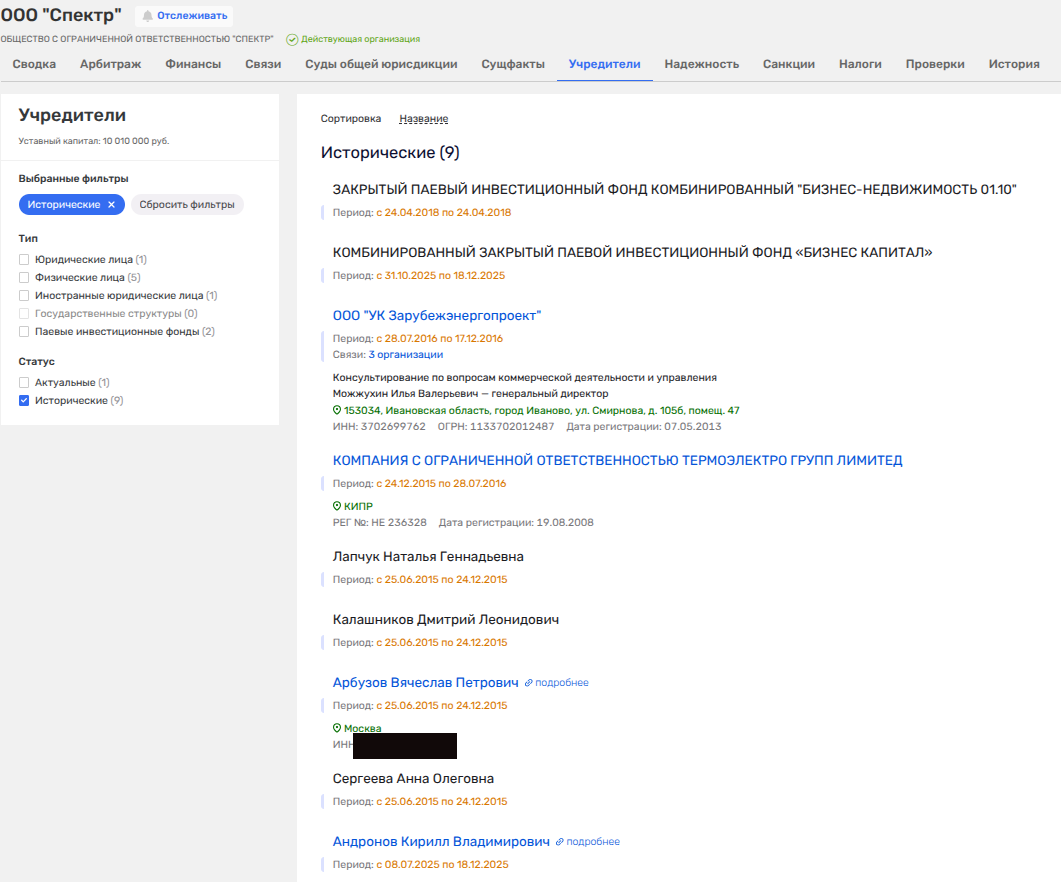Click the link icon next to Андронов подробнее
The image size is (1061, 882).
560,842
